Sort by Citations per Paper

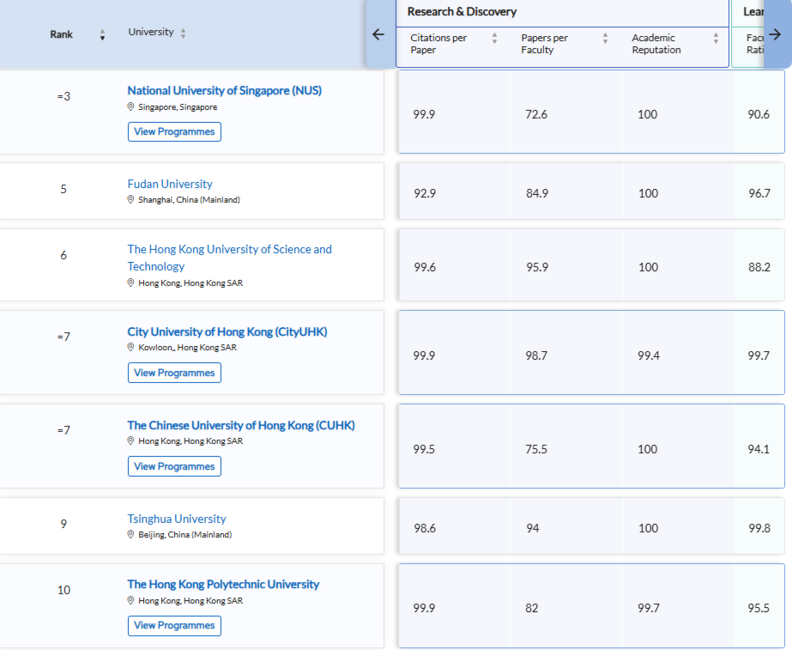494,38
